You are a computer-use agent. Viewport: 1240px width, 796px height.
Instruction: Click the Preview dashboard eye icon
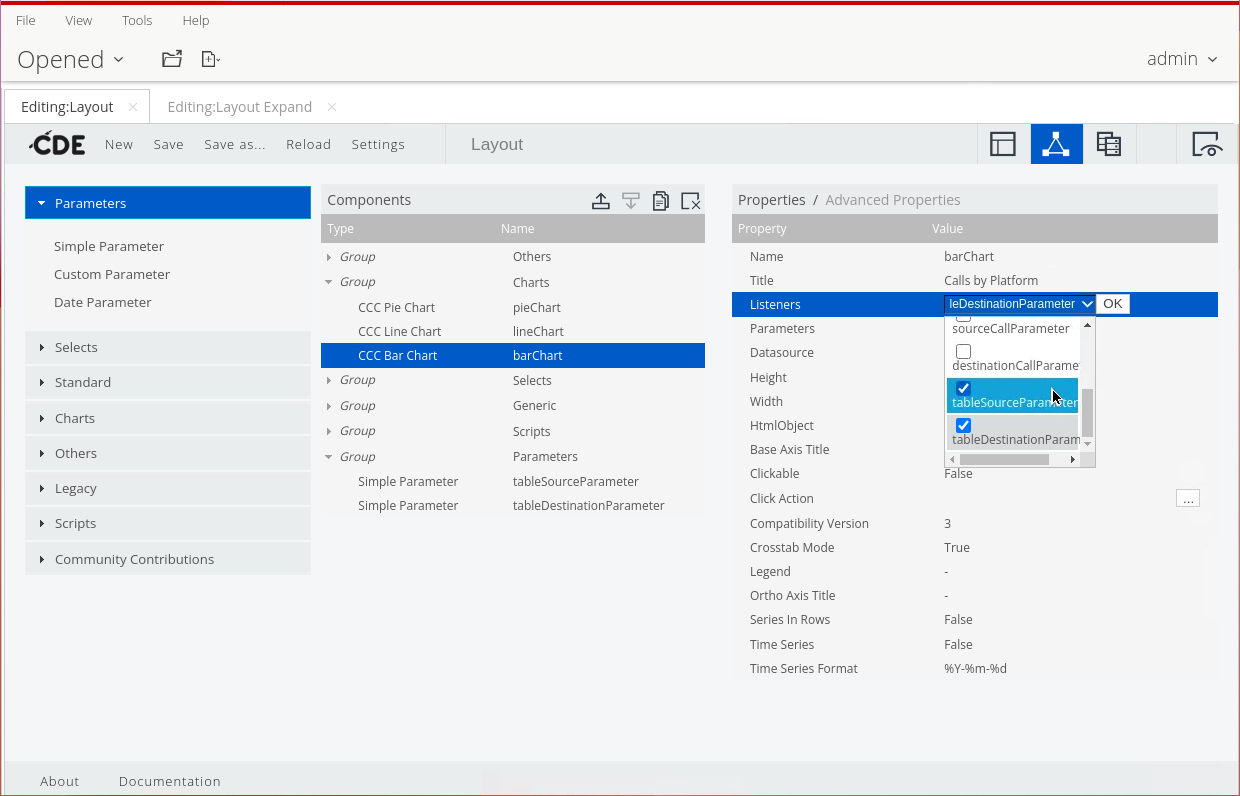pyautogui.click(x=1208, y=144)
